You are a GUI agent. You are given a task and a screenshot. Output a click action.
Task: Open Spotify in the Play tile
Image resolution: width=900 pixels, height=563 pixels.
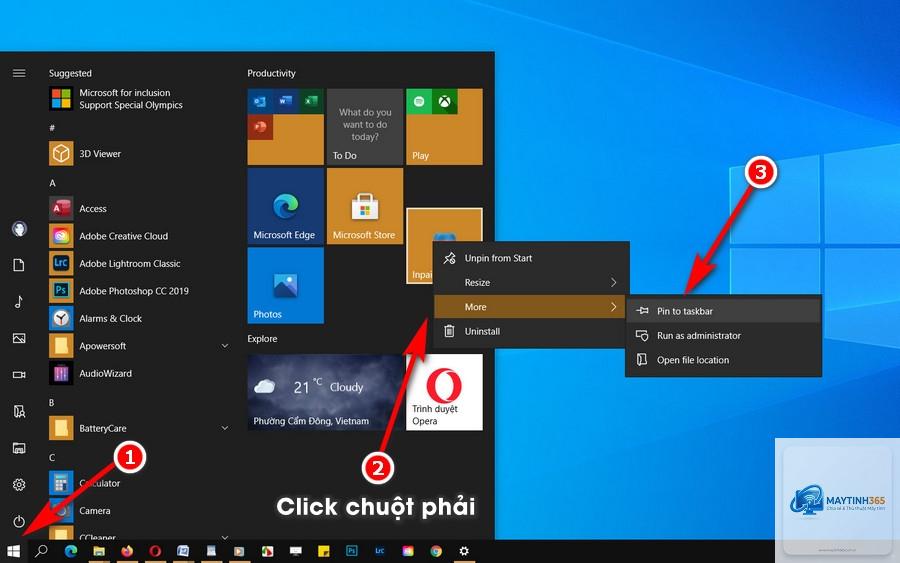pyautogui.click(x=419, y=102)
